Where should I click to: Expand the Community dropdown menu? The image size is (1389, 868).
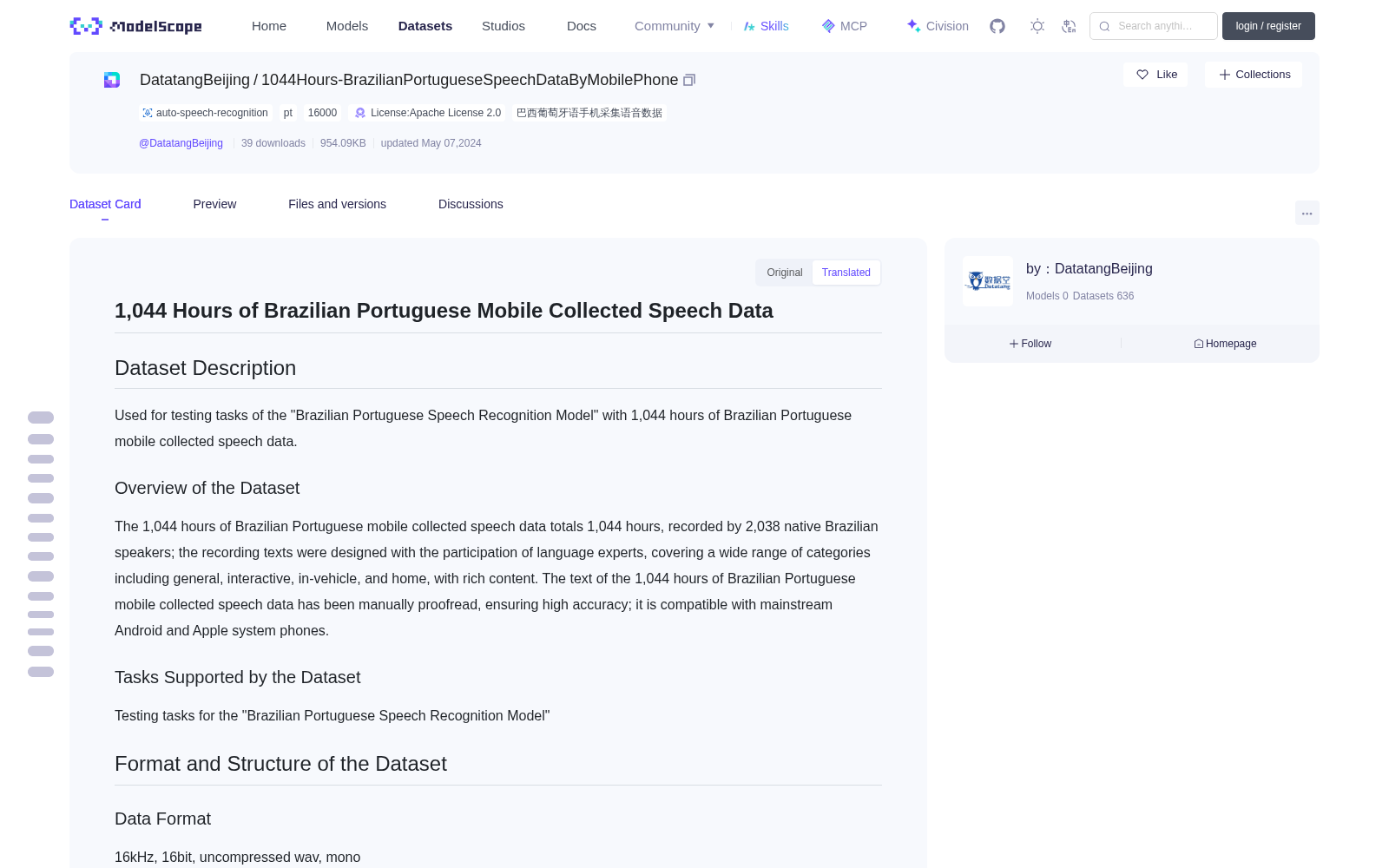(675, 26)
